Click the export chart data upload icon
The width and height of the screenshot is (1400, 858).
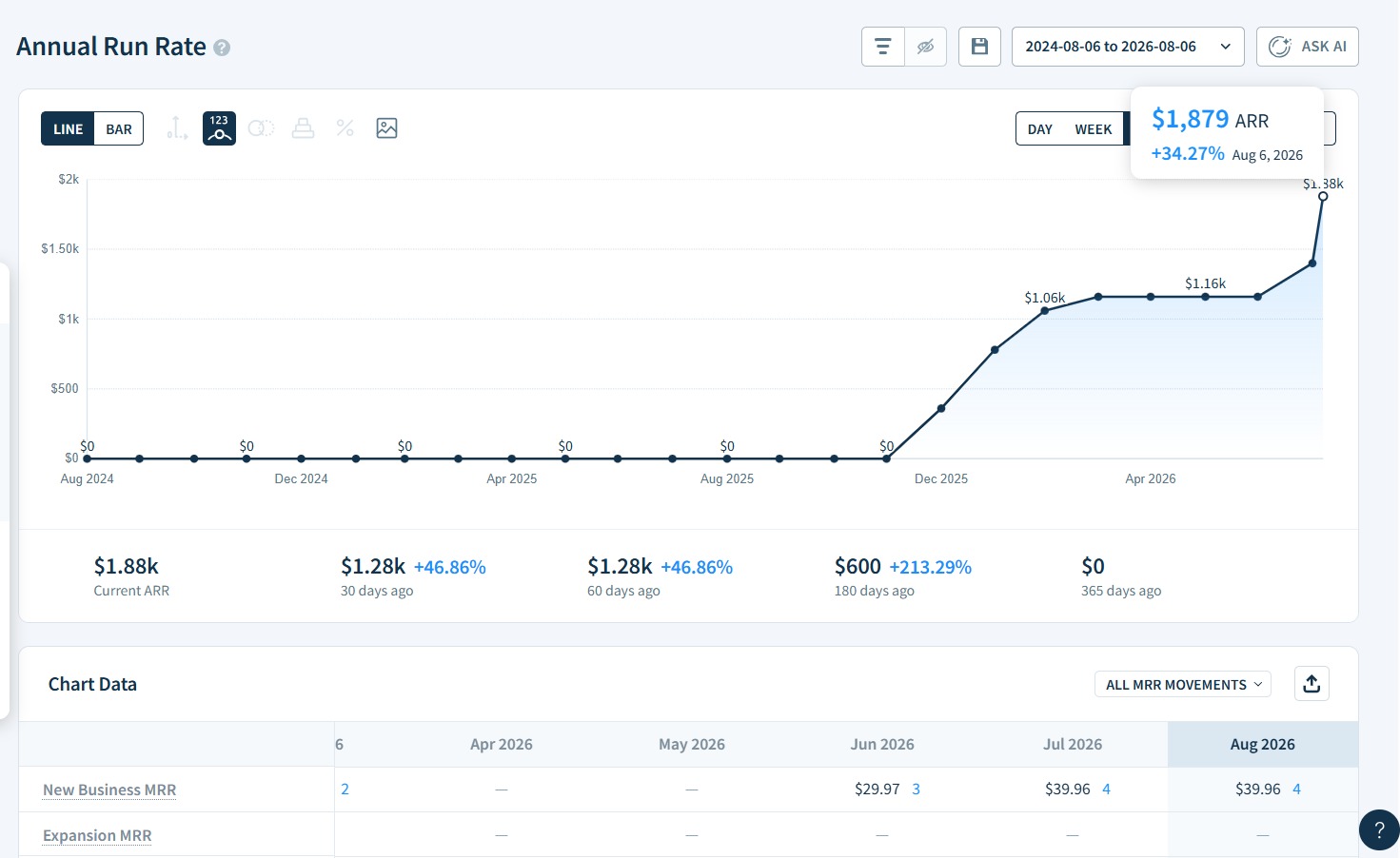tap(1311, 684)
